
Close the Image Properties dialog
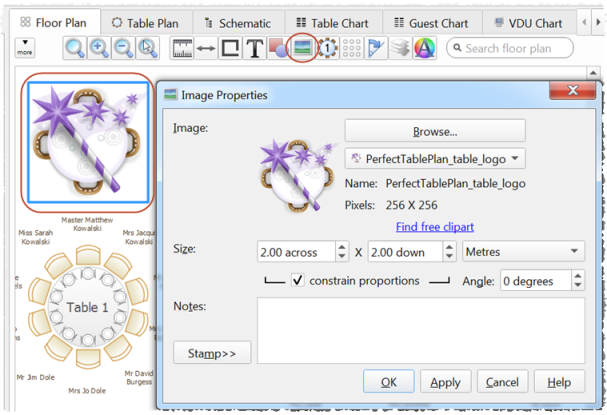coord(572,91)
